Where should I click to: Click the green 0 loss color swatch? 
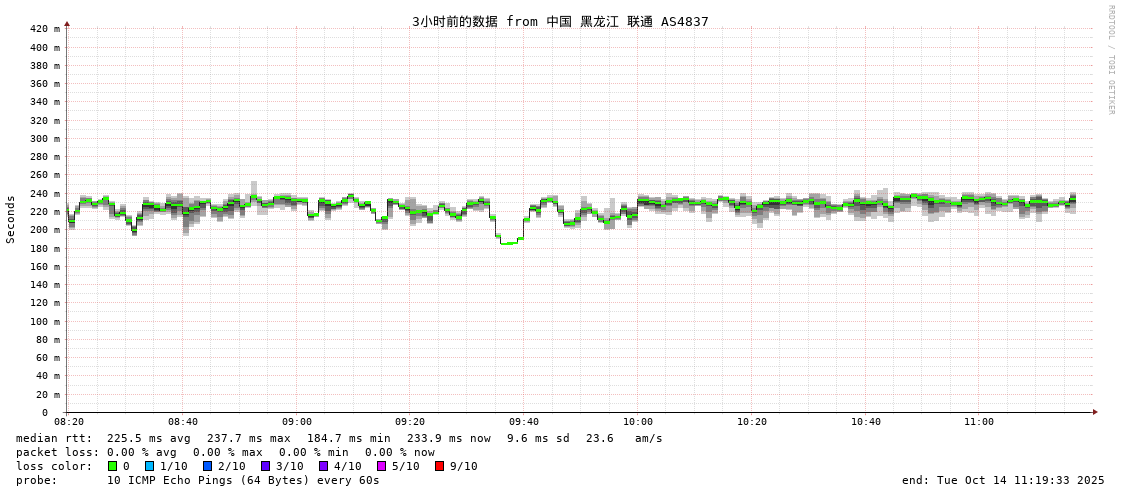click(x=112, y=466)
